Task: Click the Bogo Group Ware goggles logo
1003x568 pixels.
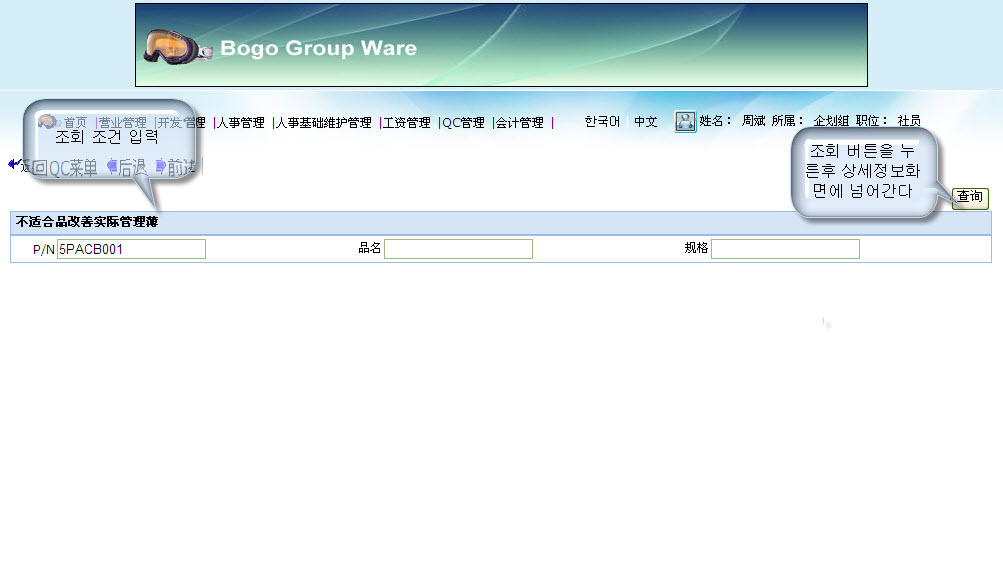Action: coord(178,47)
